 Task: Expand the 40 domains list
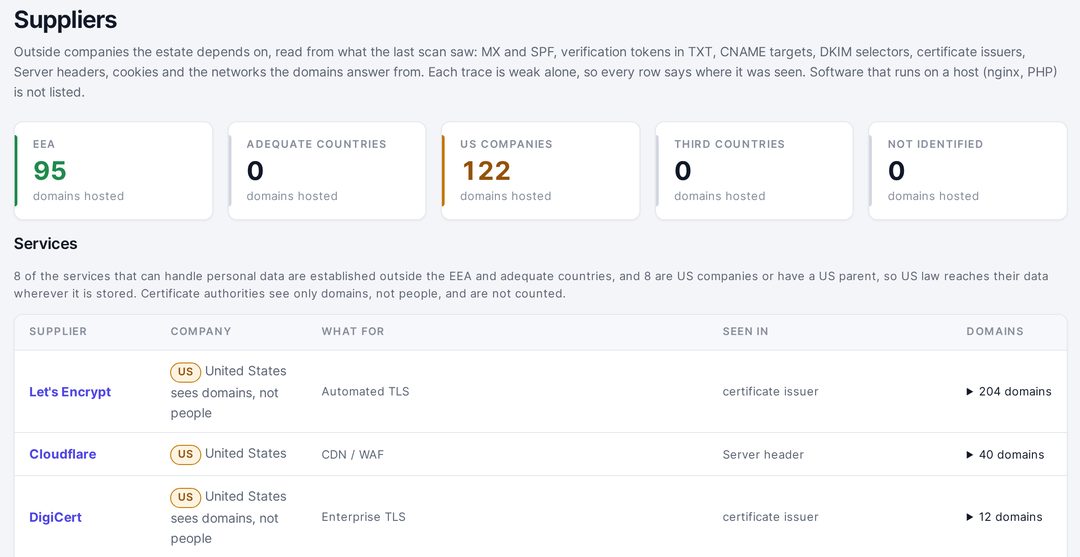[x=1005, y=454]
